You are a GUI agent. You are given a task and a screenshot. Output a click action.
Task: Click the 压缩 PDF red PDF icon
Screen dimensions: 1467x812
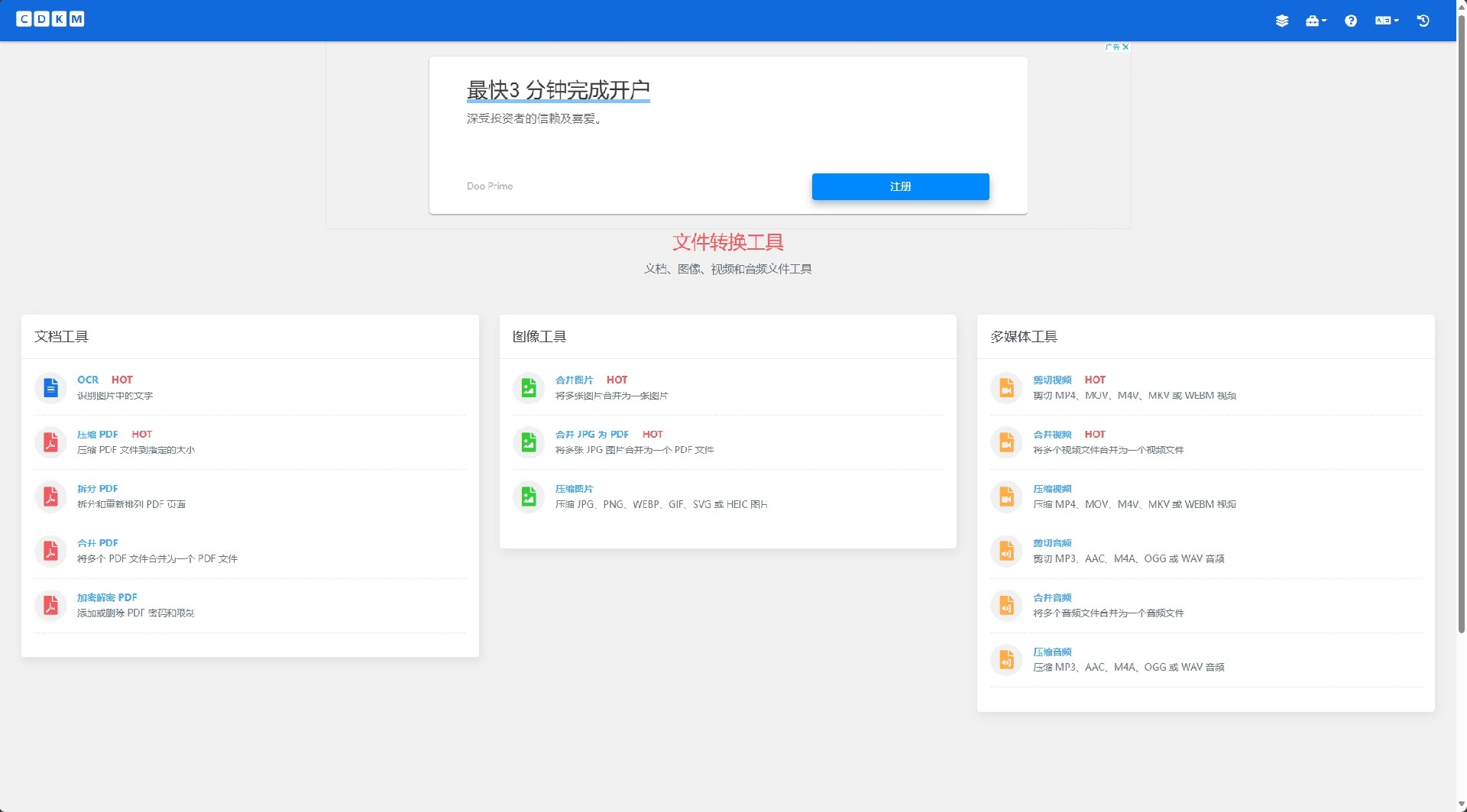click(x=50, y=442)
